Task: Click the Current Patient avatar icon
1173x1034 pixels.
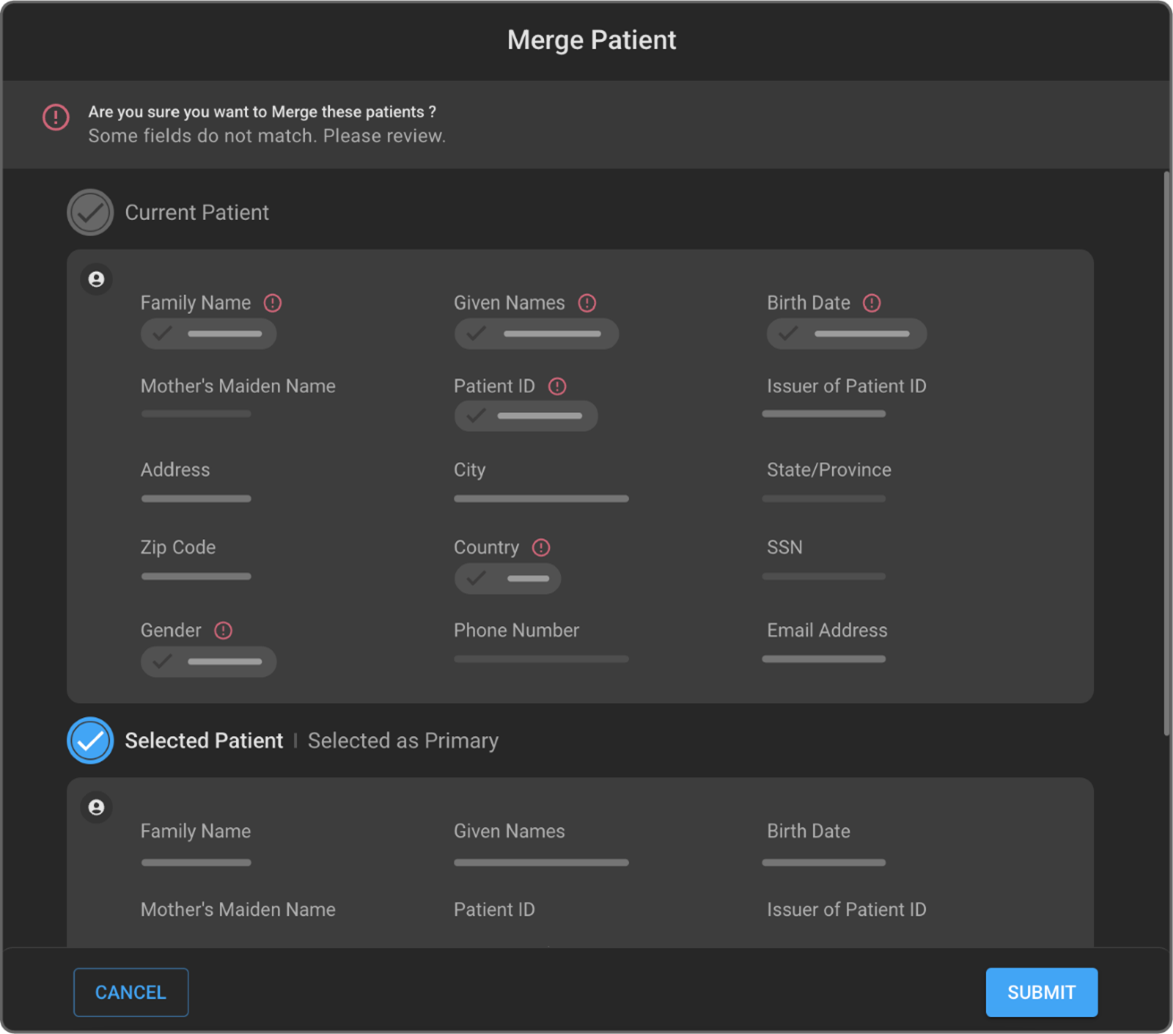Action: tap(96, 279)
